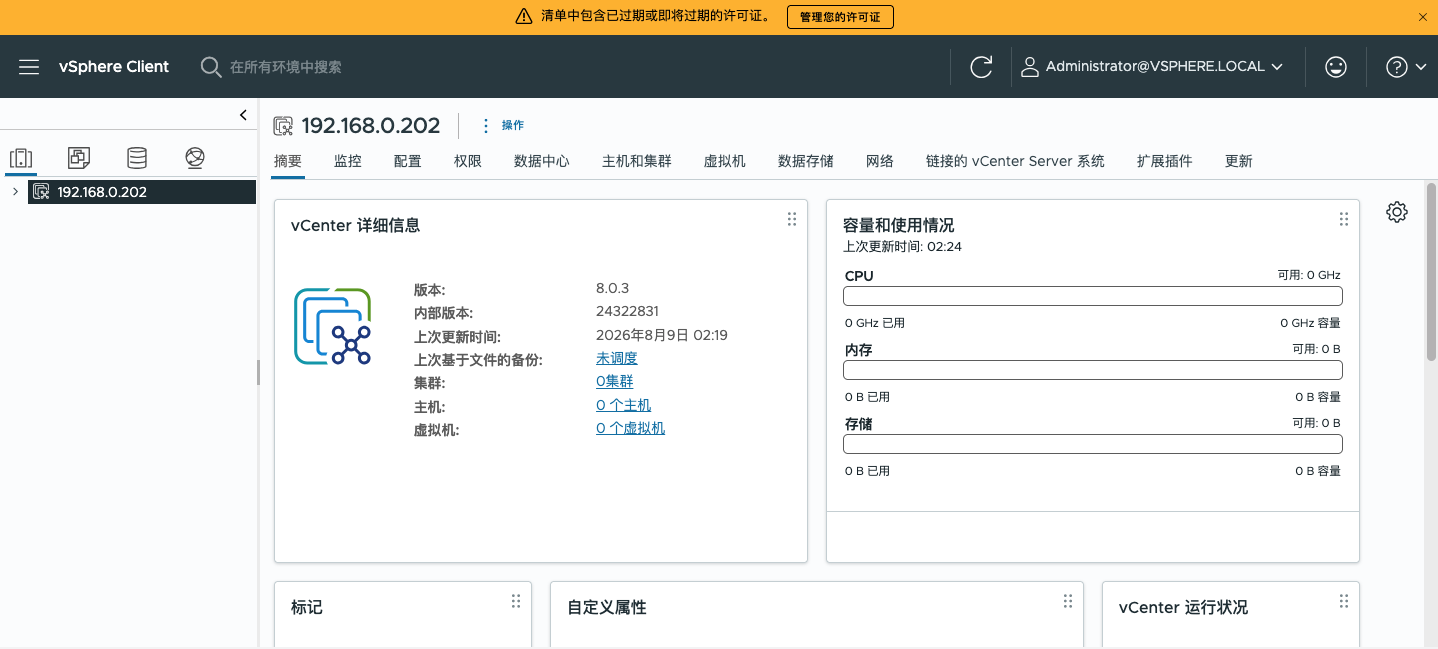Refresh with the circular arrow icon
The width and height of the screenshot is (1438, 649).
(x=981, y=67)
